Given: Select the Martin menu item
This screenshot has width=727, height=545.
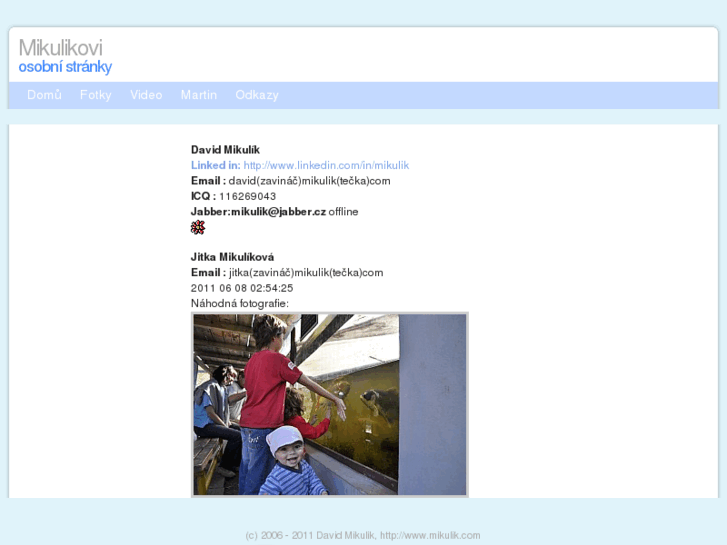Looking at the screenshot, I should 198,95.
